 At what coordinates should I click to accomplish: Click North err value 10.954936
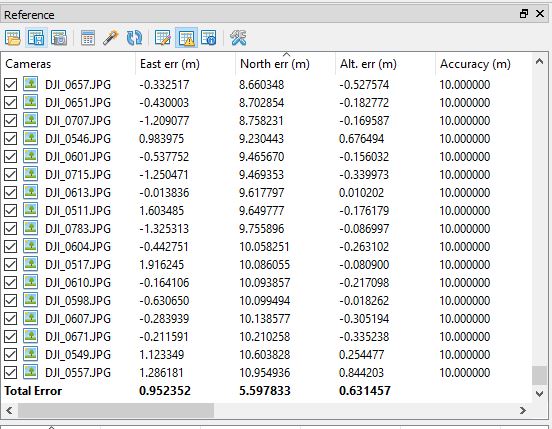pos(265,373)
